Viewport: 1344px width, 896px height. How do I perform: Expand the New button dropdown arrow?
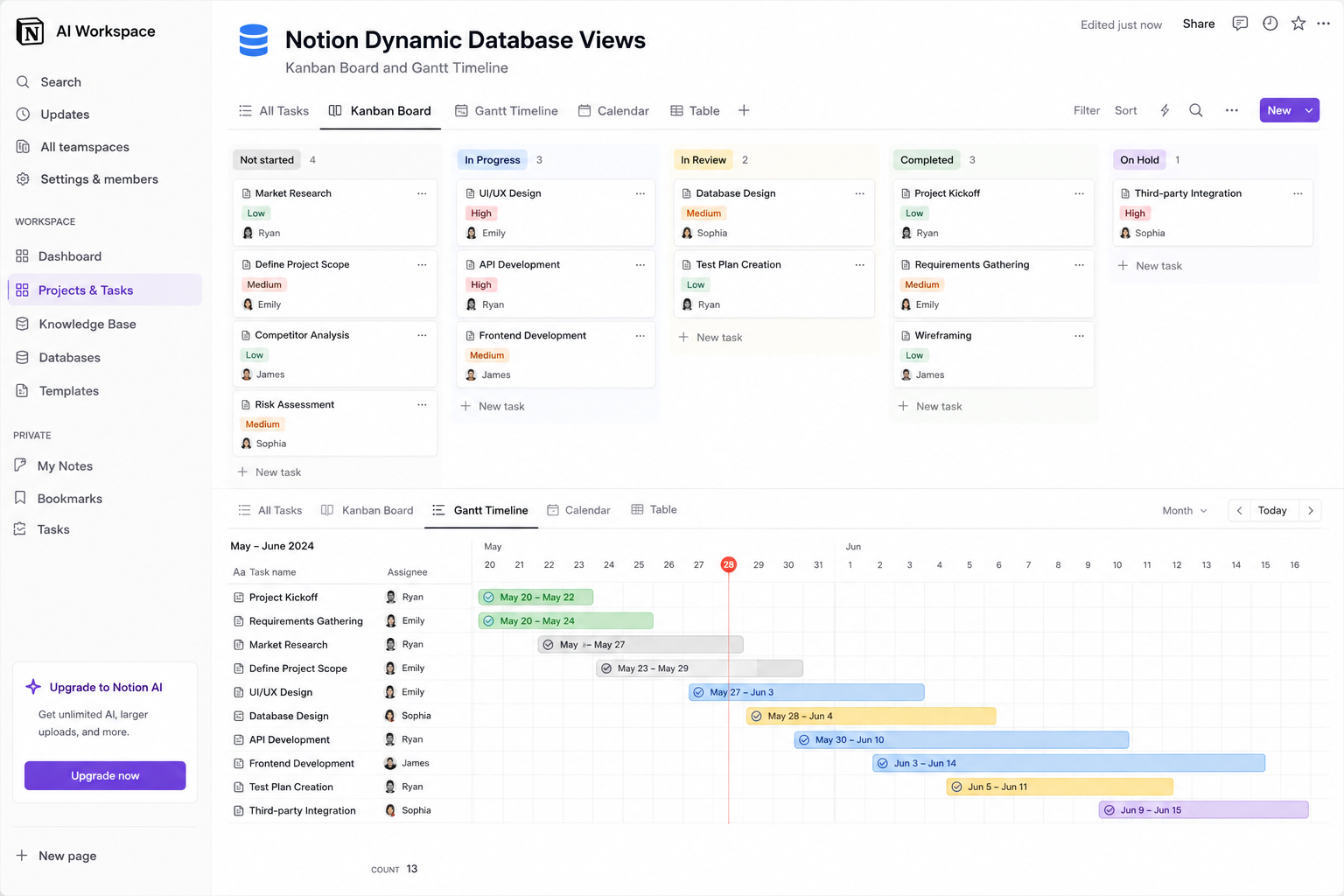point(1309,110)
